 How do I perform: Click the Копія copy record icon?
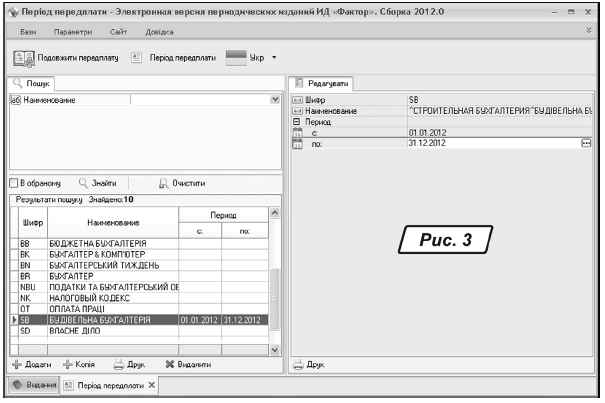pyautogui.click(x=68, y=366)
